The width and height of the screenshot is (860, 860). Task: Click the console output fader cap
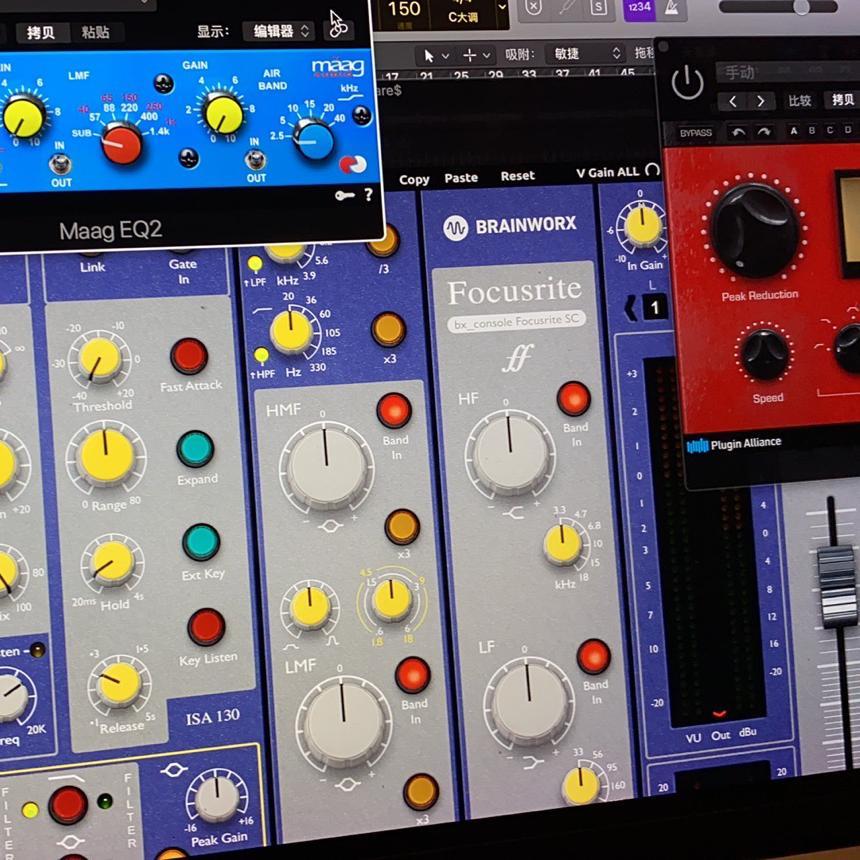837,585
